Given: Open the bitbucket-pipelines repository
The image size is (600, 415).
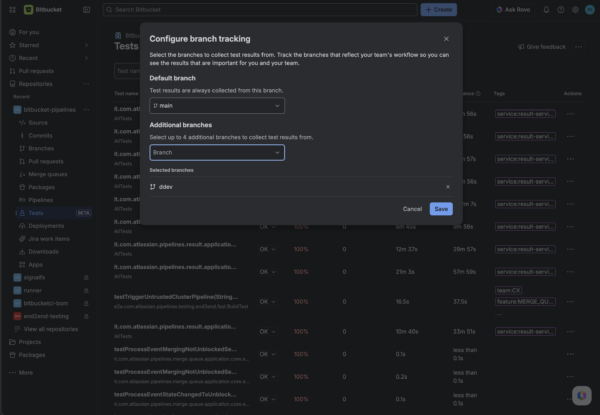Looking at the screenshot, I should 50,110.
